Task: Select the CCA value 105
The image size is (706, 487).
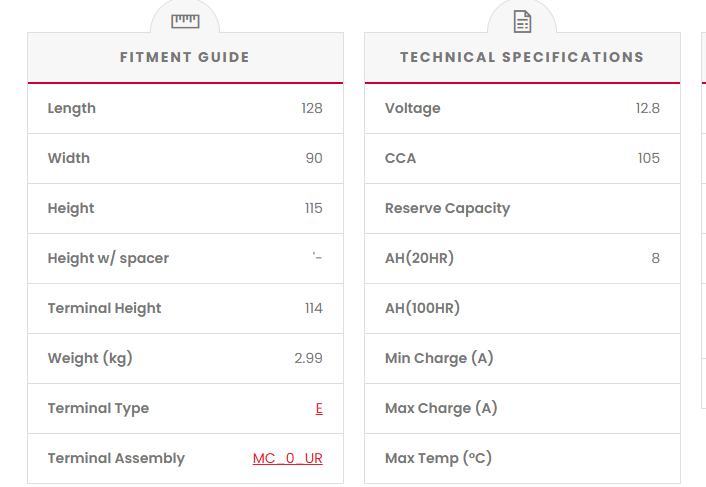Action: coord(649,158)
